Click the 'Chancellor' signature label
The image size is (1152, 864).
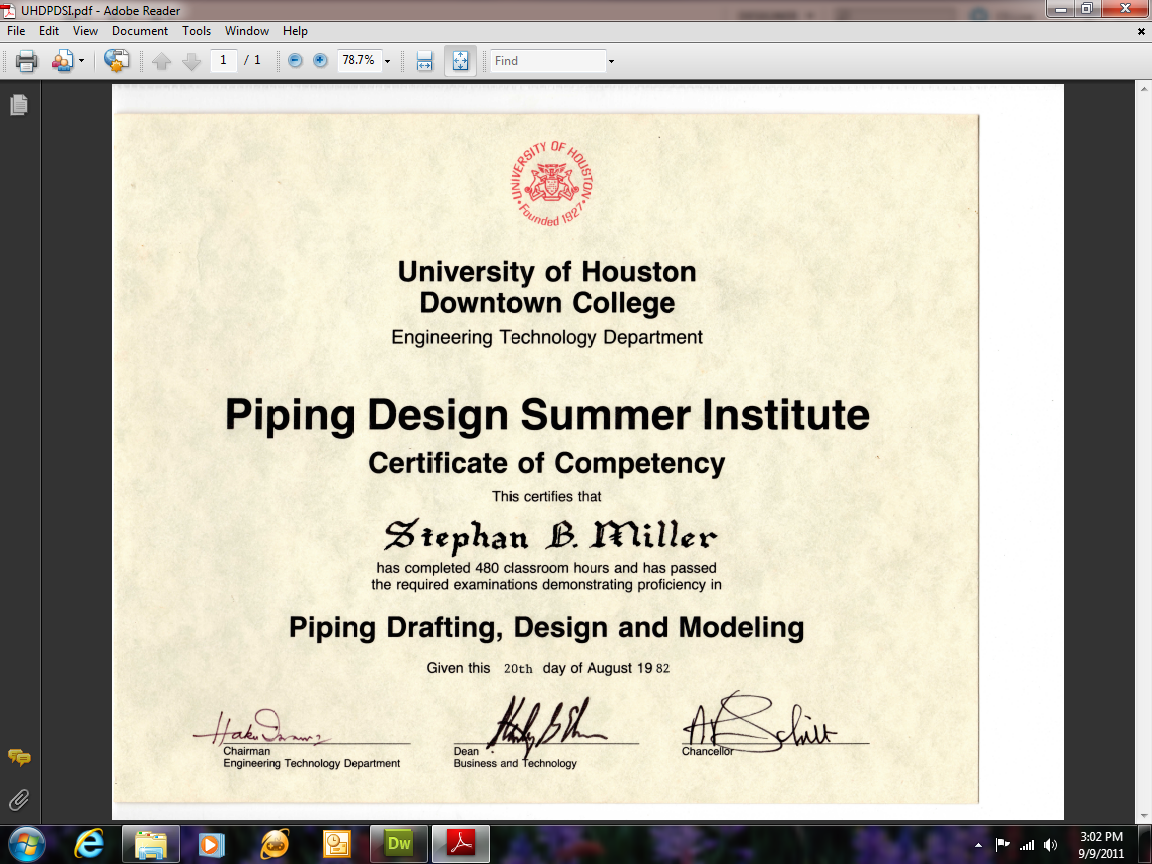pos(708,752)
